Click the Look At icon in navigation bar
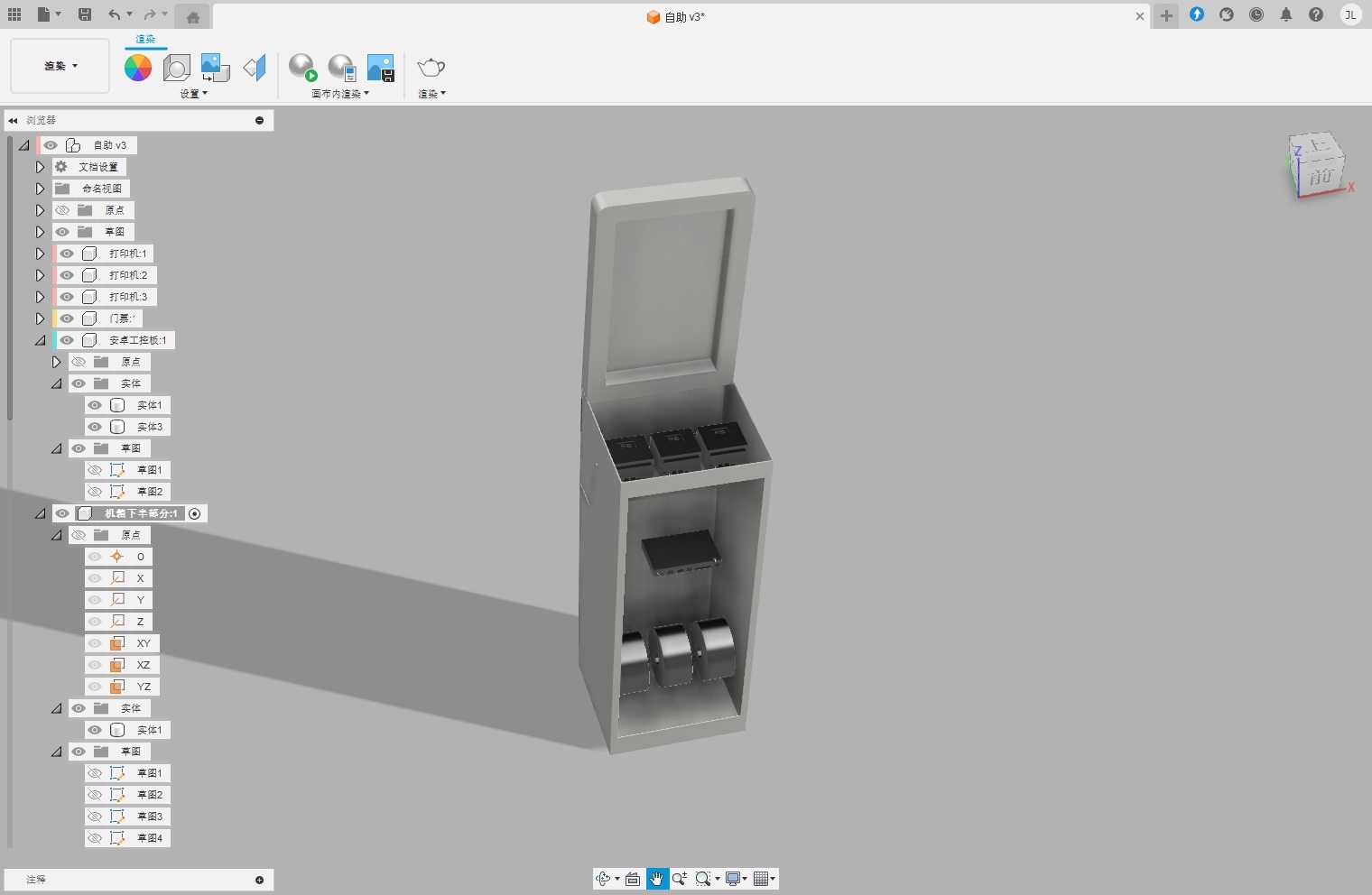This screenshot has width=1372, height=895. (x=633, y=879)
